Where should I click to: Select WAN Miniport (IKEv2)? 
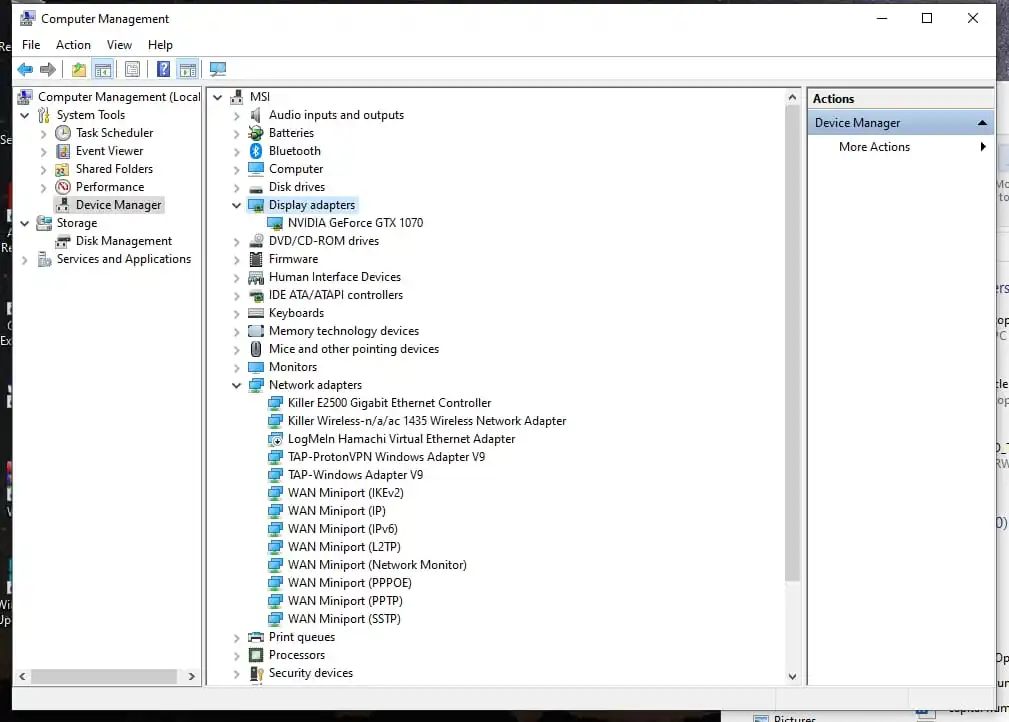(346, 493)
